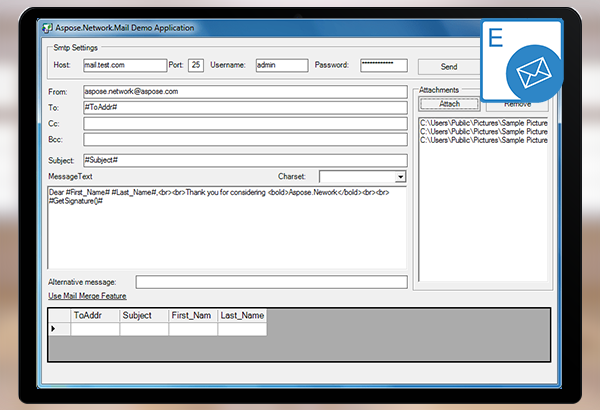Click the white E logo tile
Screen dimensions: 600x410
pyautogui.click(x=521, y=60)
